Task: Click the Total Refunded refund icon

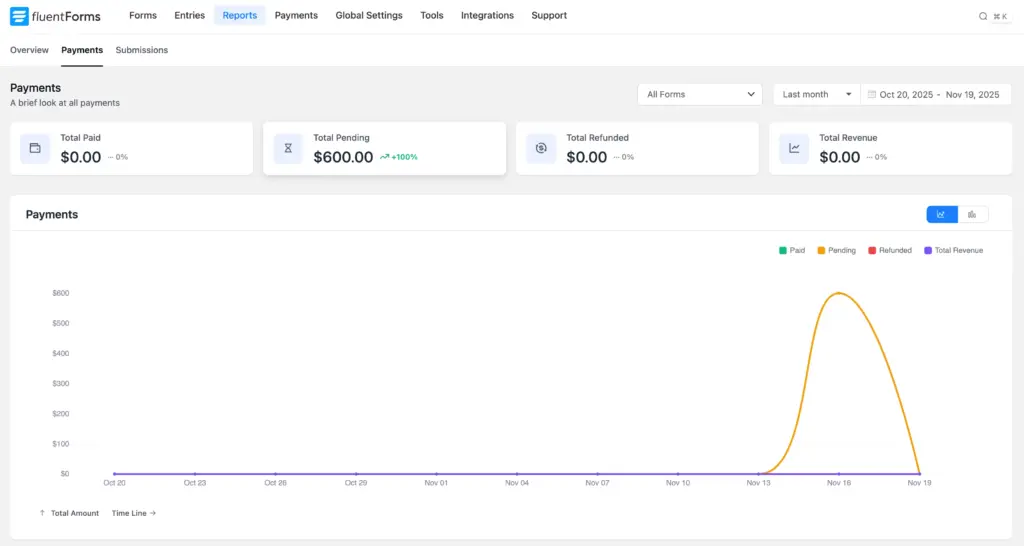Action: 541,148
